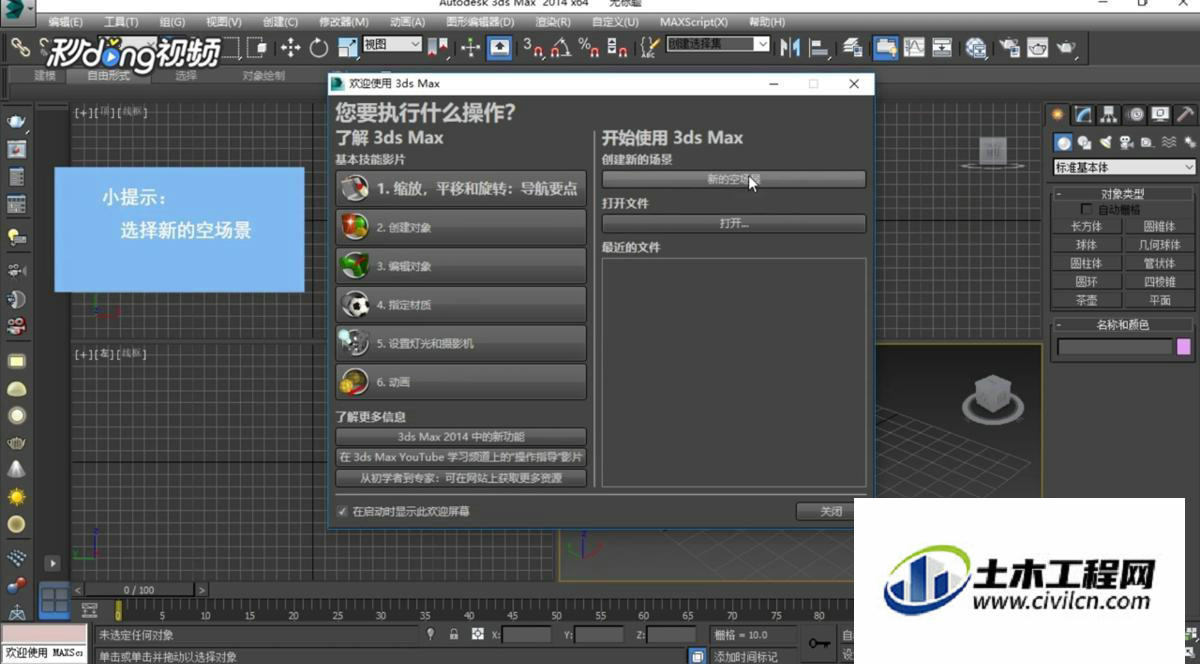The image size is (1200, 664).
Task: Open the Hierarchy command panel tab
Action: [1109, 114]
